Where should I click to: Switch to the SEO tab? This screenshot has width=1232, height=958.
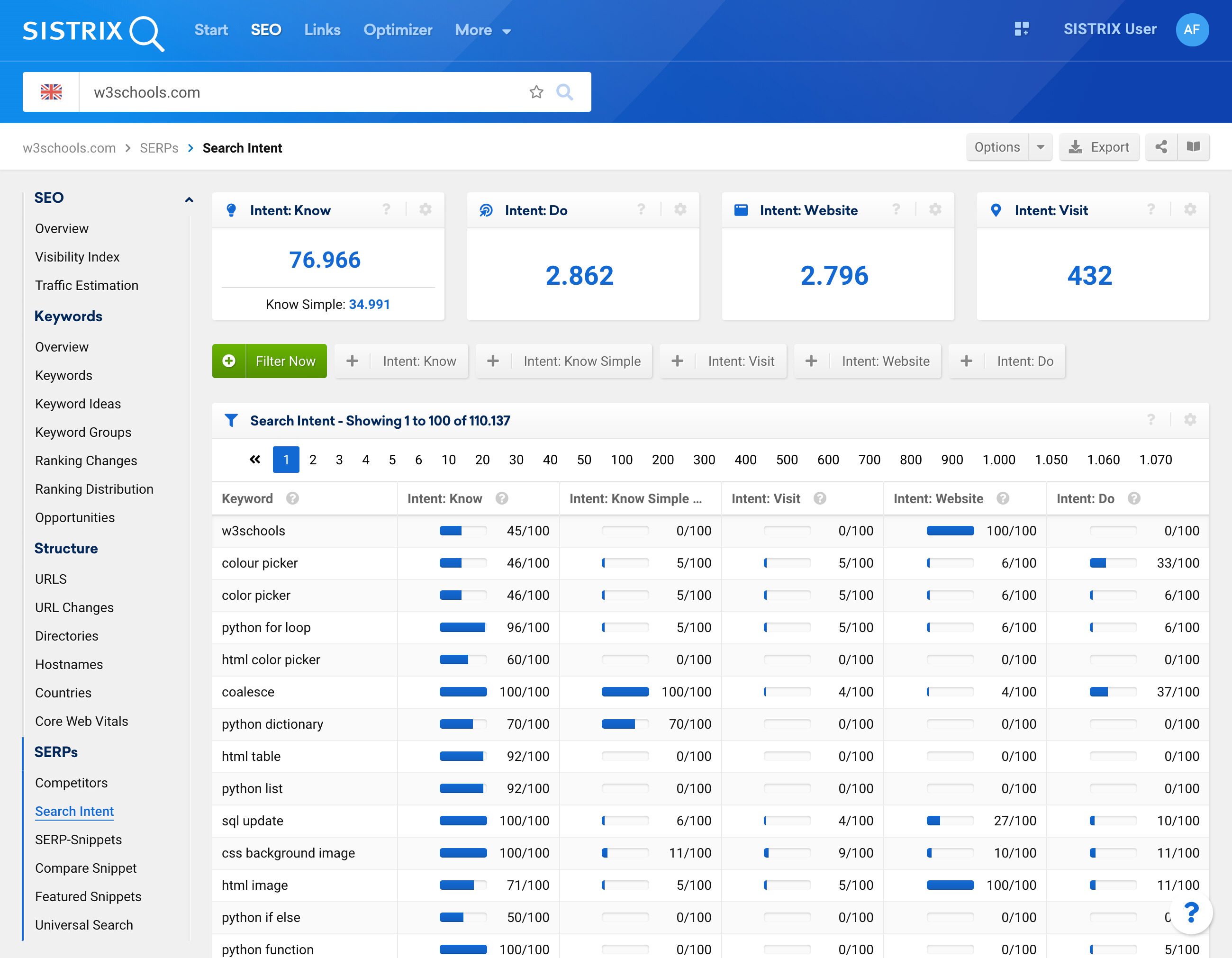[266, 30]
